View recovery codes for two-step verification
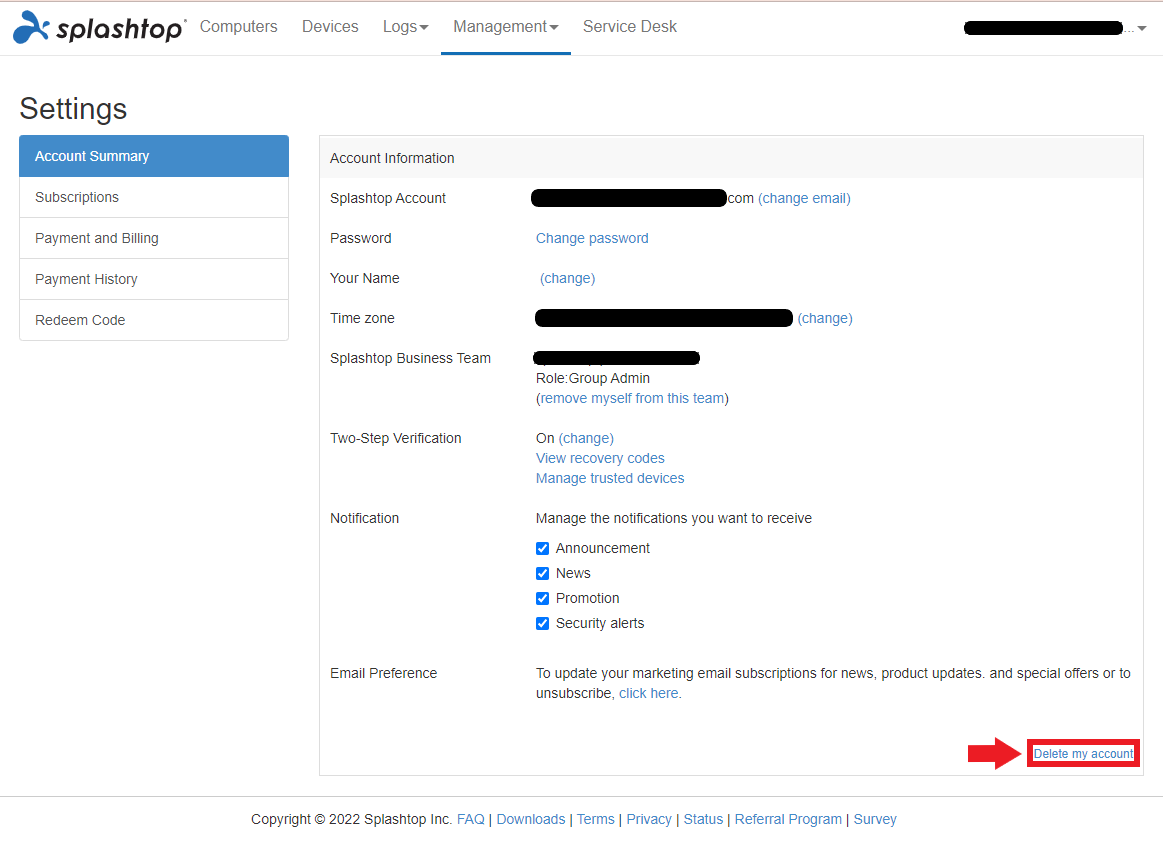This screenshot has height=845, width=1163. 600,458
